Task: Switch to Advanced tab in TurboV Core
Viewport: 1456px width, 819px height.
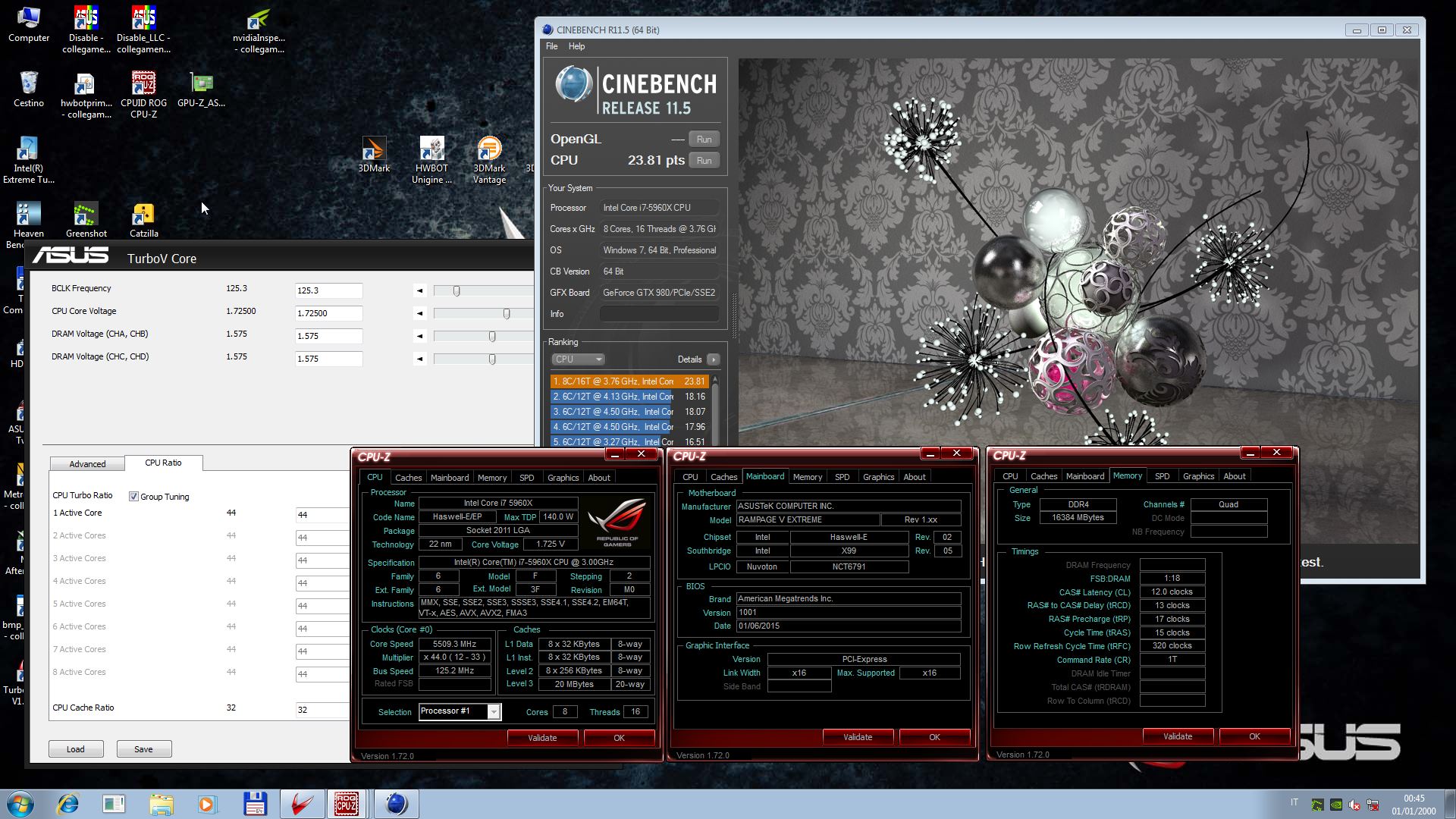Action: (x=87, y=464)
